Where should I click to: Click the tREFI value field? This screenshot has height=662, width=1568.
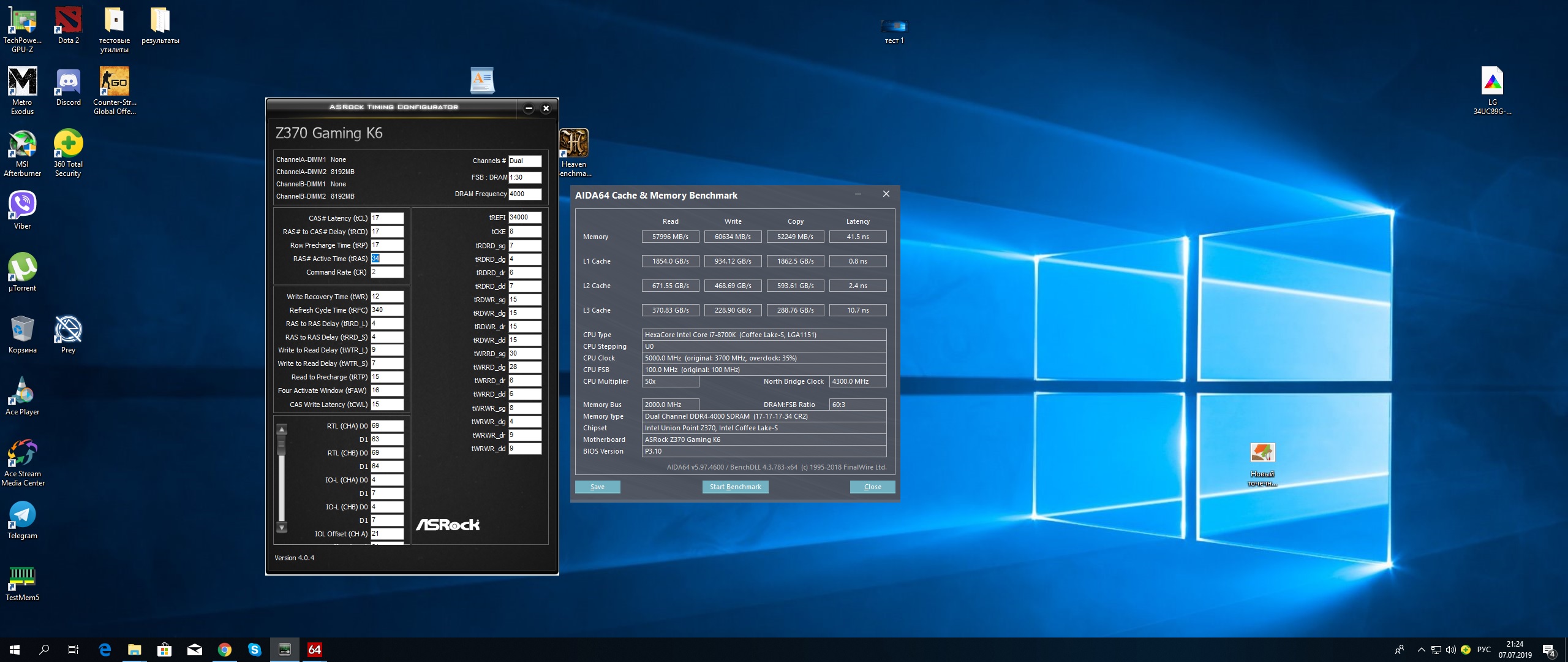click(x=525, y=218)
